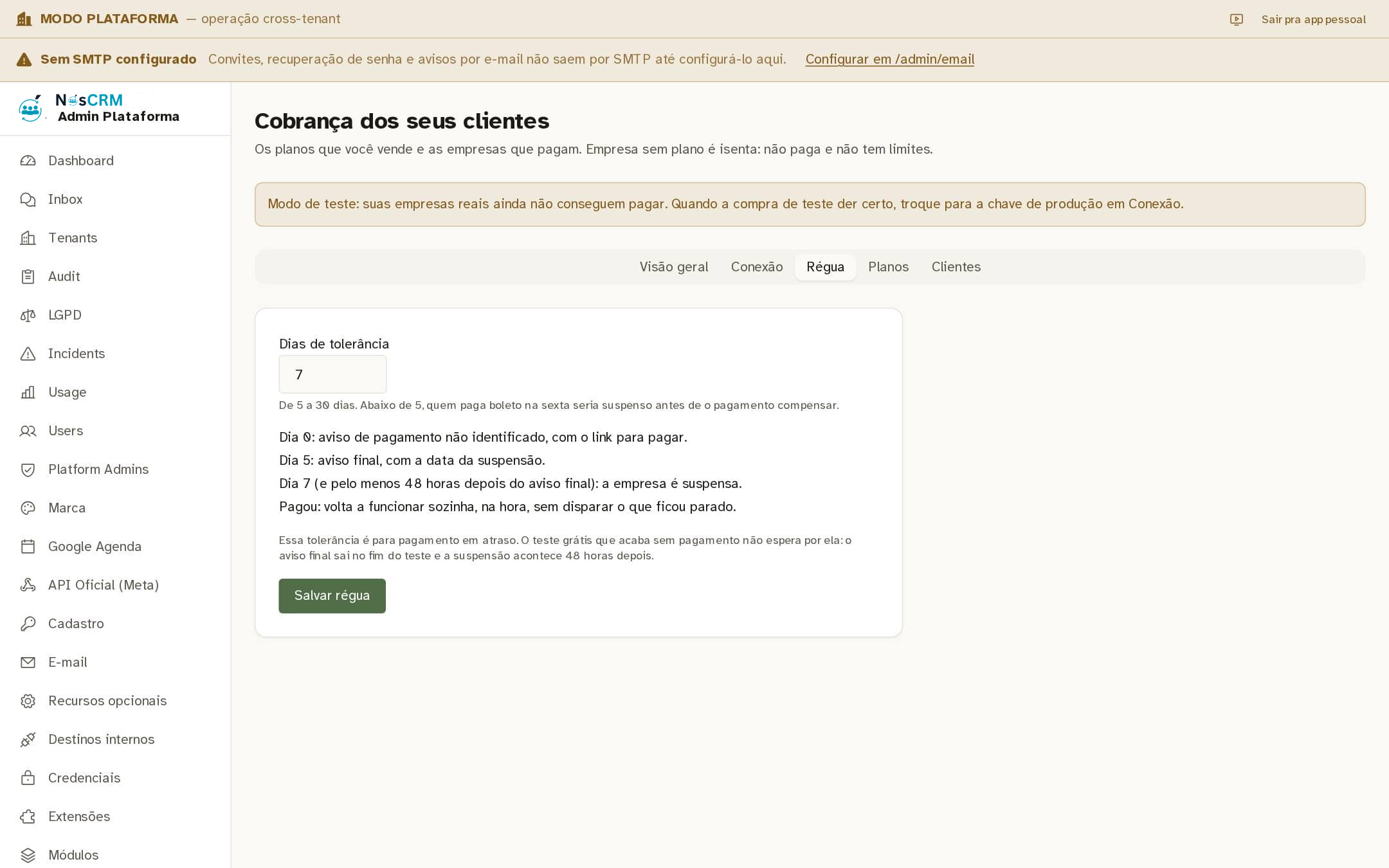Click the exit screen icon in the top bar
Image resolution: width=1389 pixels, height=868 pixels.
coord(1236,19)
